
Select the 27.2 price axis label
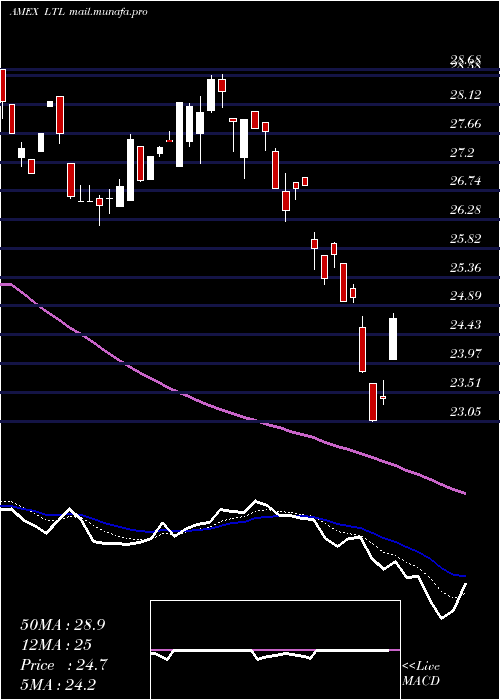(x=462, y=153)
